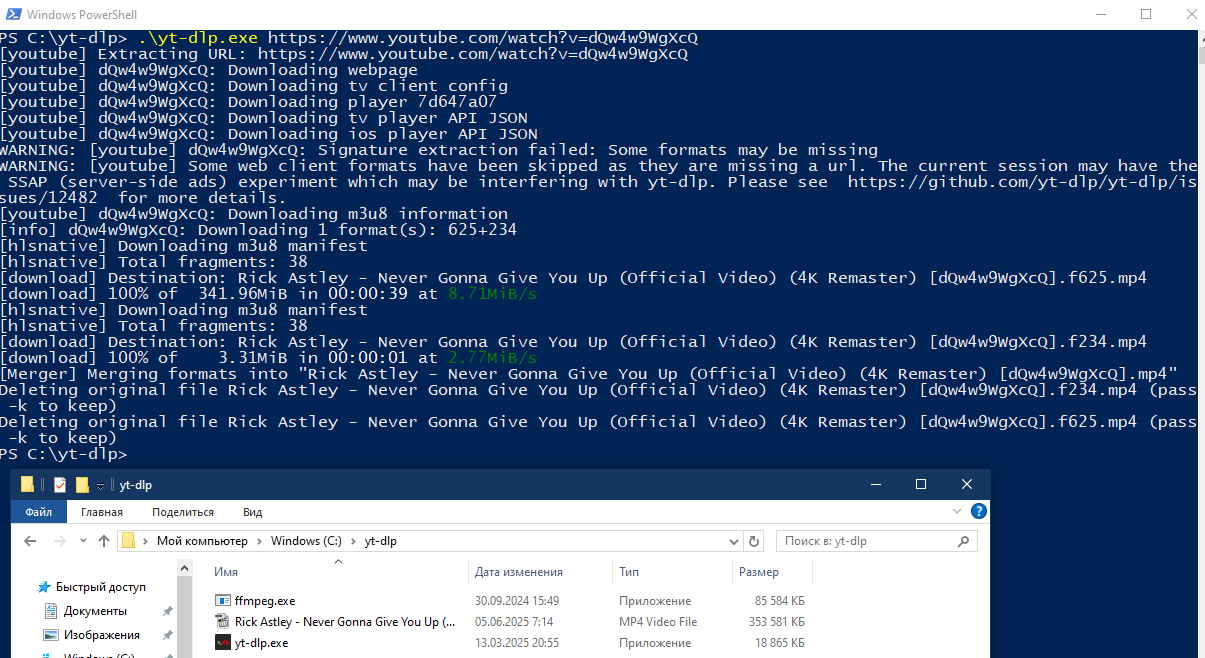This screenshot has height=658, width=1205.
Task: Click the navigation pane scrollbar up arrow
Action: tap(185, 568)
